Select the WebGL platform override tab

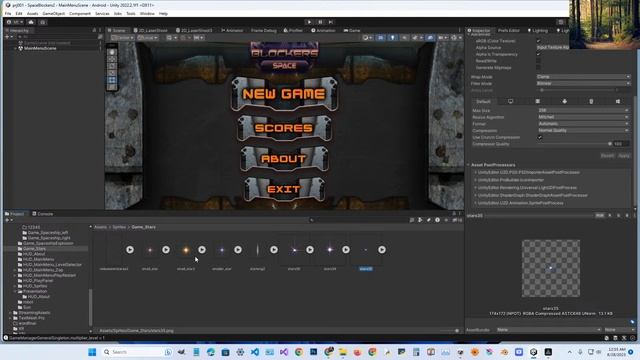point(591,101)
